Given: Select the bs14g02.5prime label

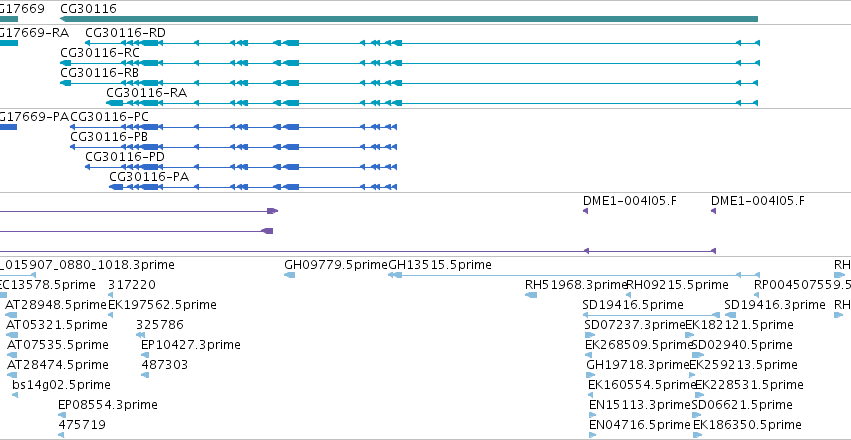Looking at the screenshot, I should [x=61, y=385].
